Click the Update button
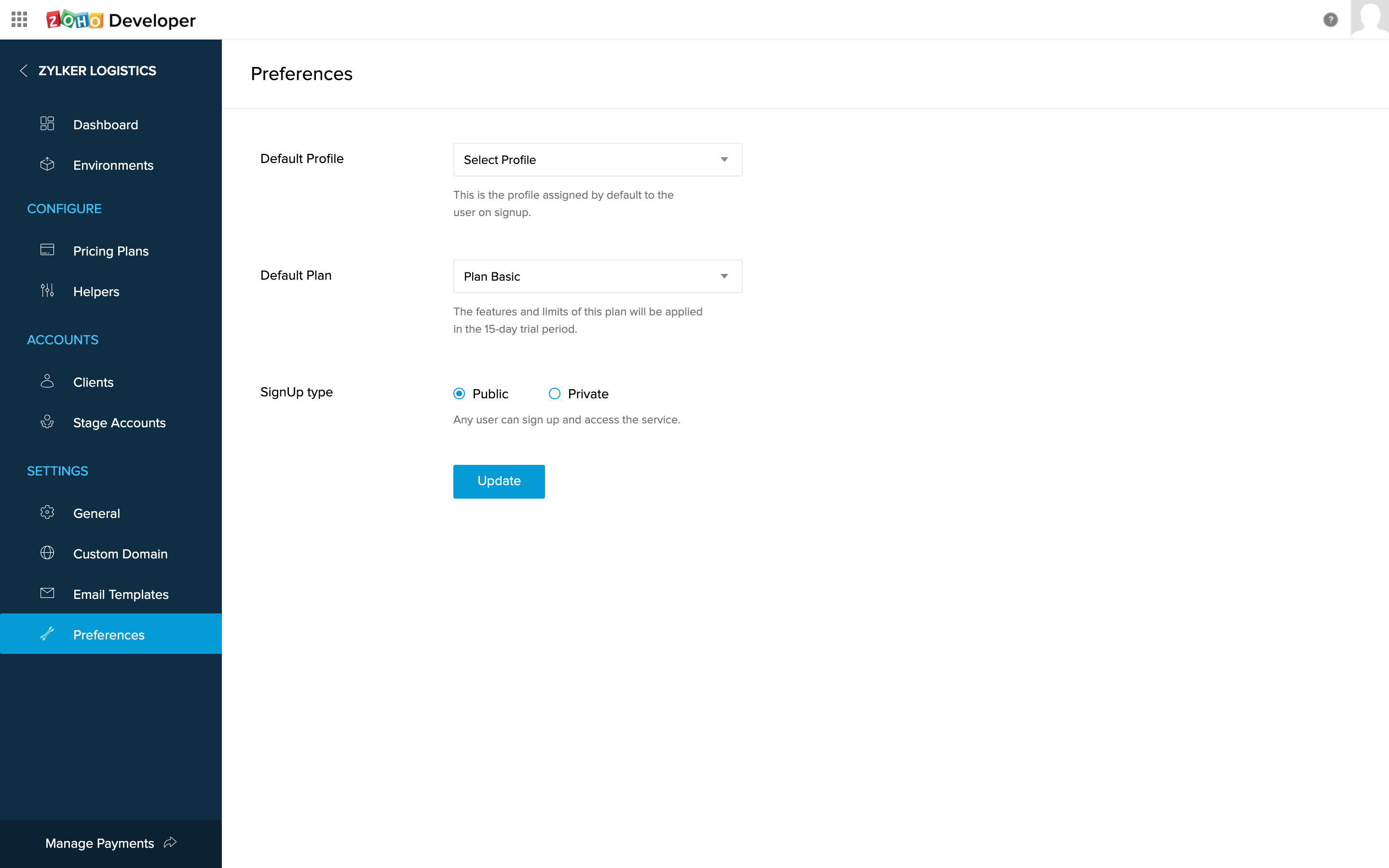Image resolution: width=1389 pixels, height=868 pixels. click(x=499, y=481)
